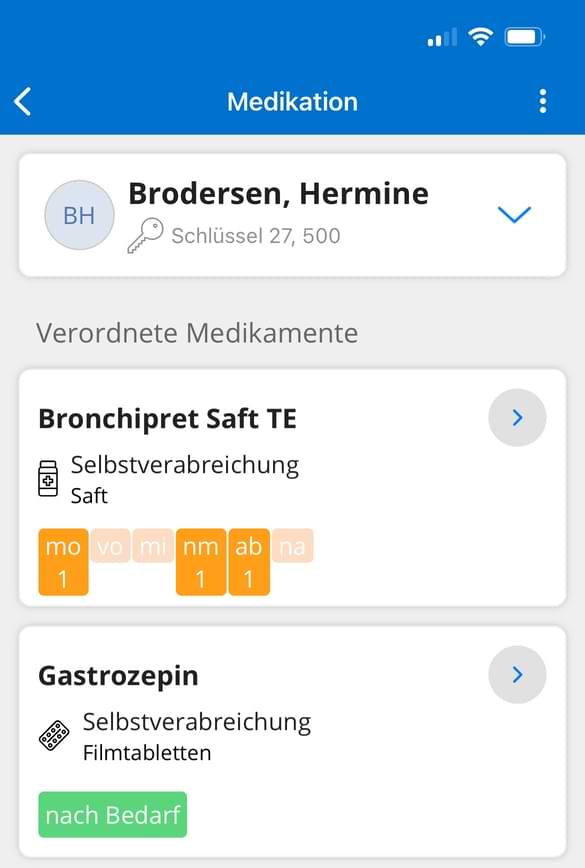Image resolution: width=585 pixels, height=868 pixels.
Task: Tap the 'na' evening dose field
Action: [x=290, y=546]
